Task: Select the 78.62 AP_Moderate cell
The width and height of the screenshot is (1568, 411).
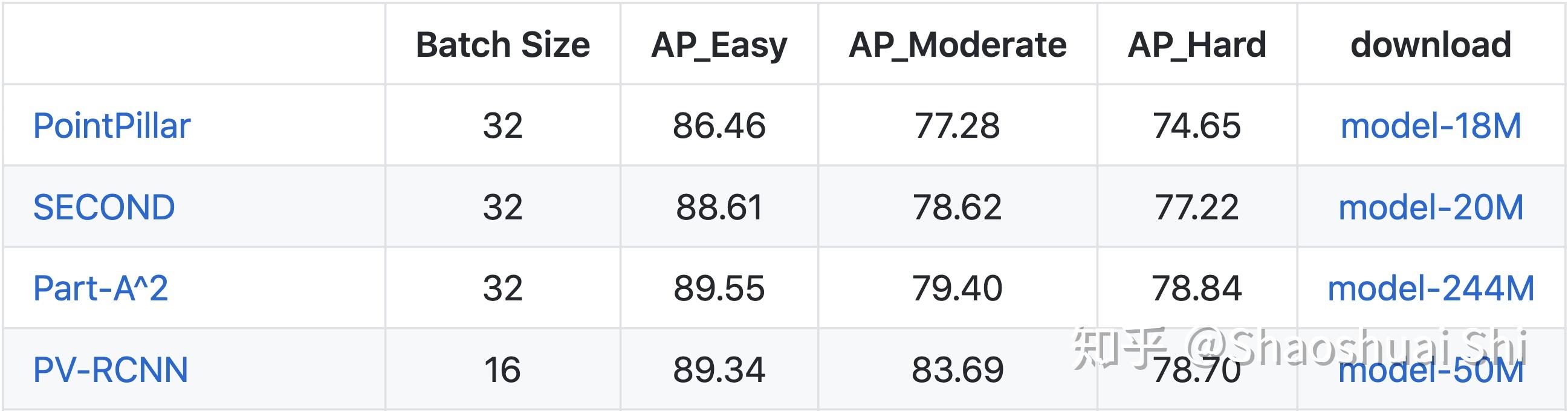Action: pyautogui.click(x=957, y=207)
